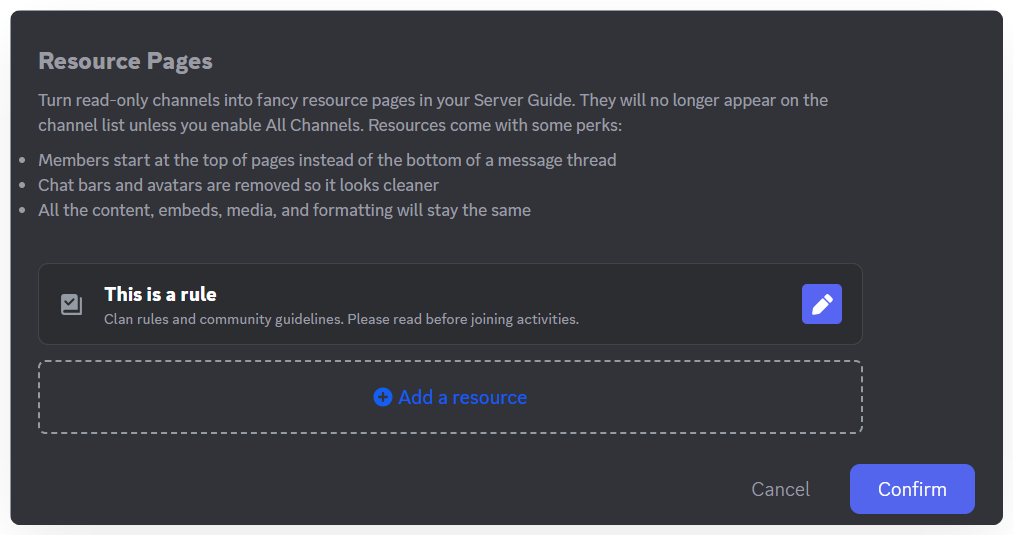
Task: Click the "Add a resource" link text
Action: [462, 397]
